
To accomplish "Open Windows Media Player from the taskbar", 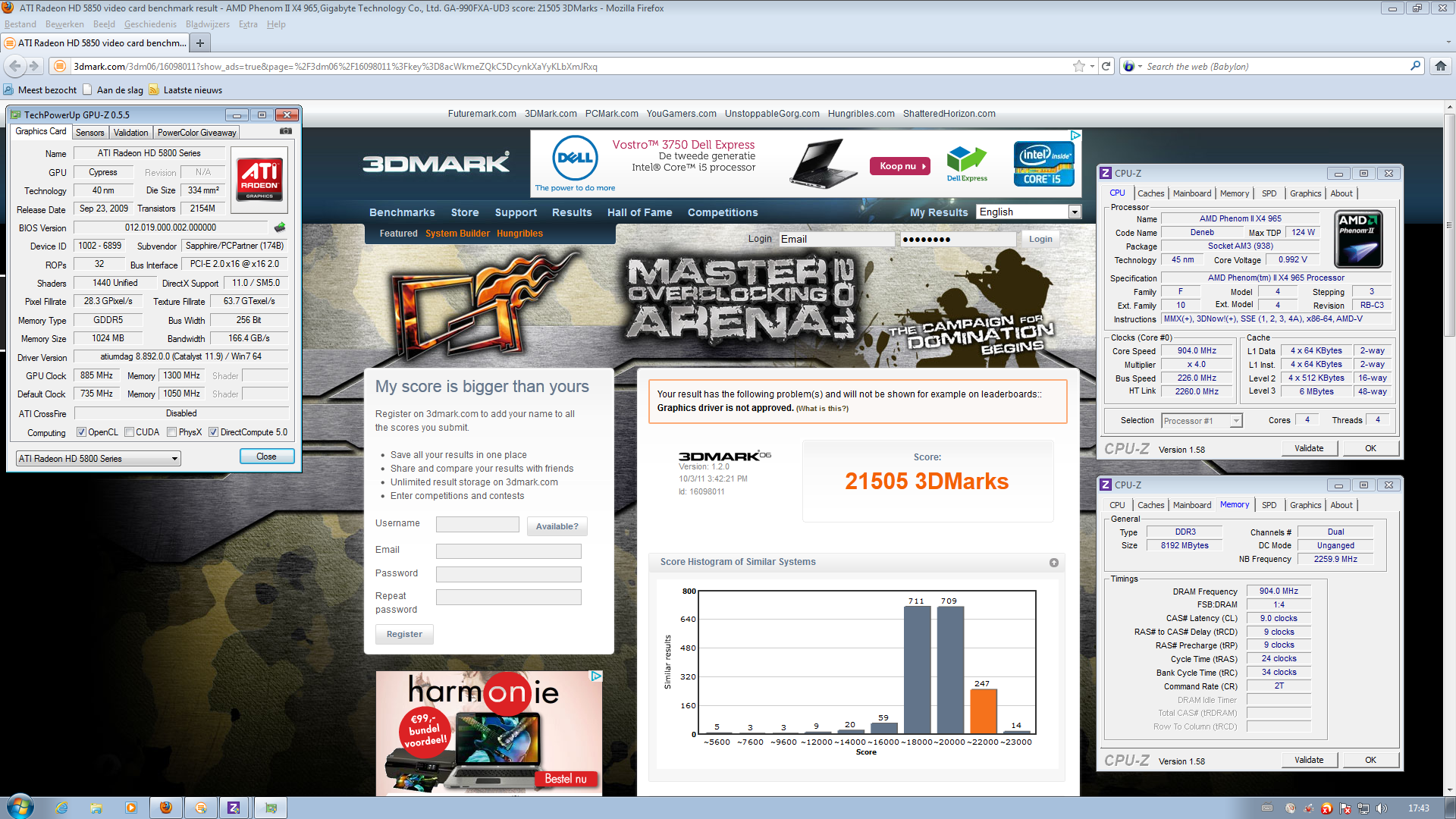I will click(131, 808).
